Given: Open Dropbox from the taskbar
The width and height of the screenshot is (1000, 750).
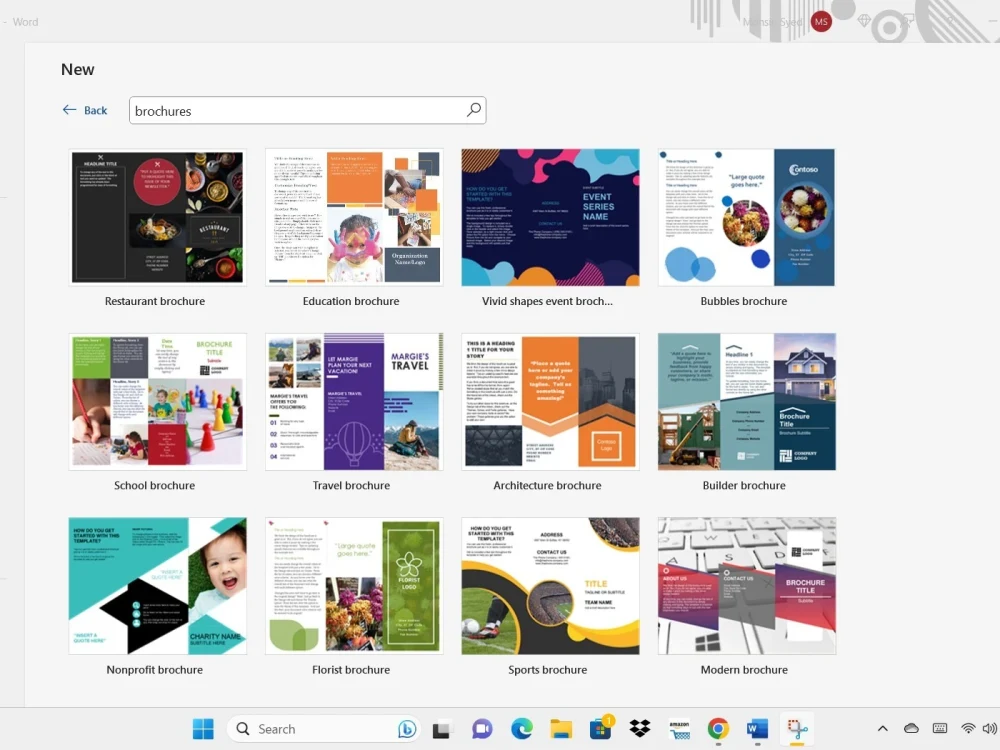Looking at the screenshot, I should 639,729.
